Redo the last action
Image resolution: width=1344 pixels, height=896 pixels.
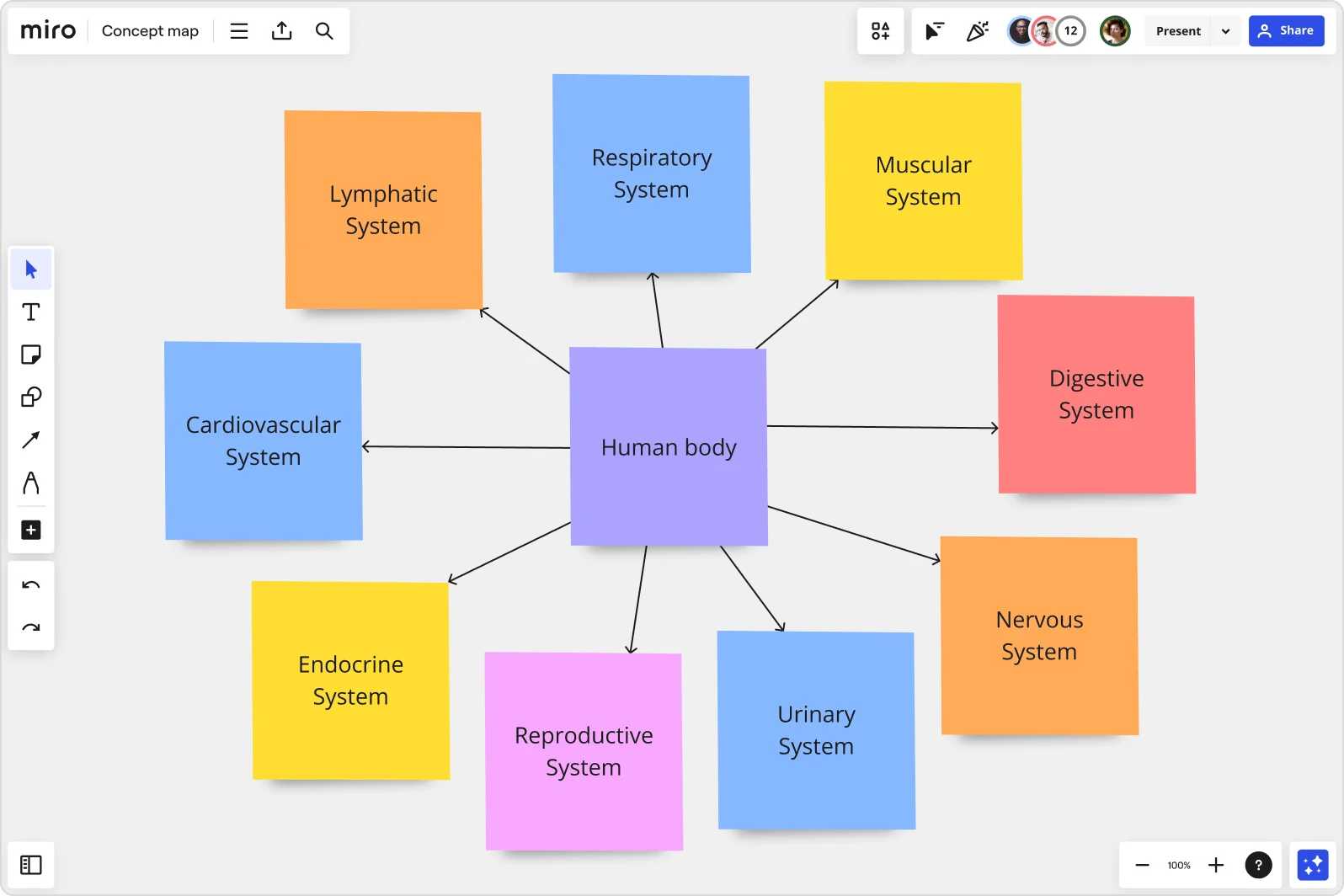[31, 627]
